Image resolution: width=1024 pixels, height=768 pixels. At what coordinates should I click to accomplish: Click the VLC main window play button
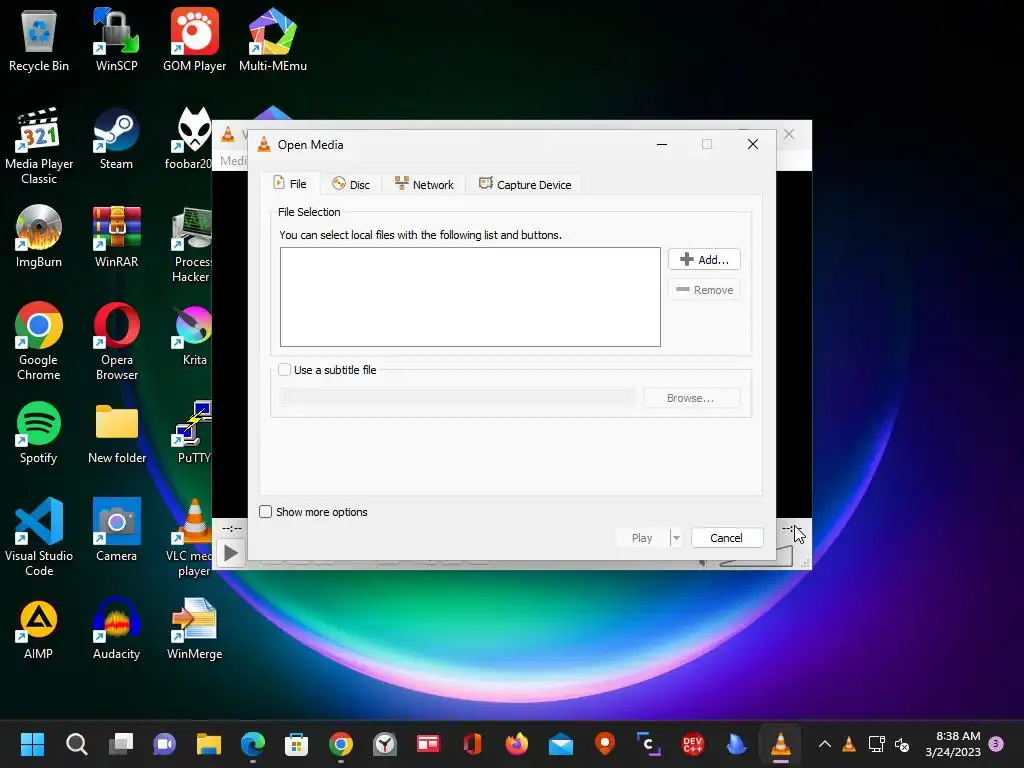click(x=231, y=553)
